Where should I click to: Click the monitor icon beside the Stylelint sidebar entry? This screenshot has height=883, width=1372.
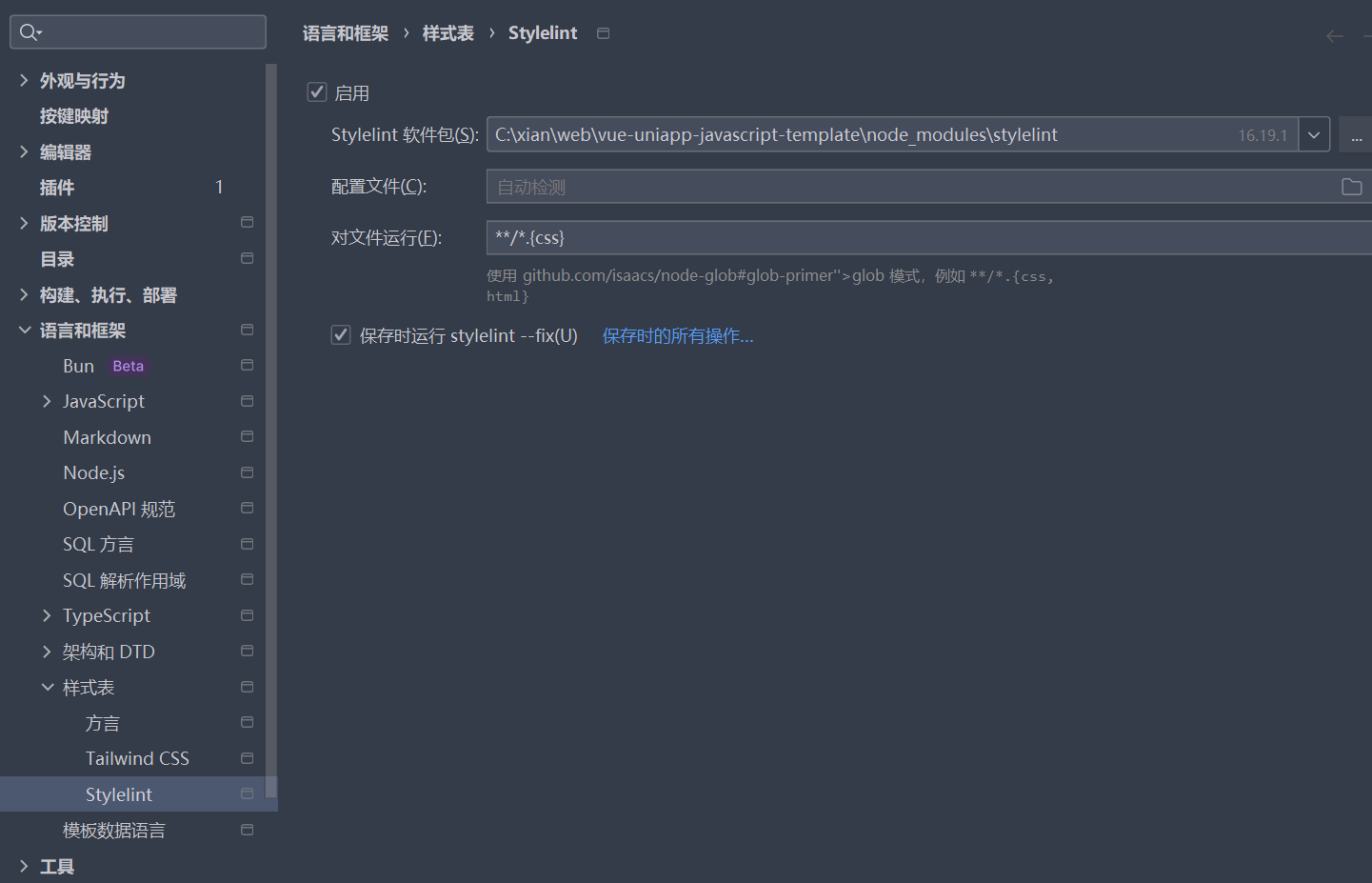(x=247, y=793)
